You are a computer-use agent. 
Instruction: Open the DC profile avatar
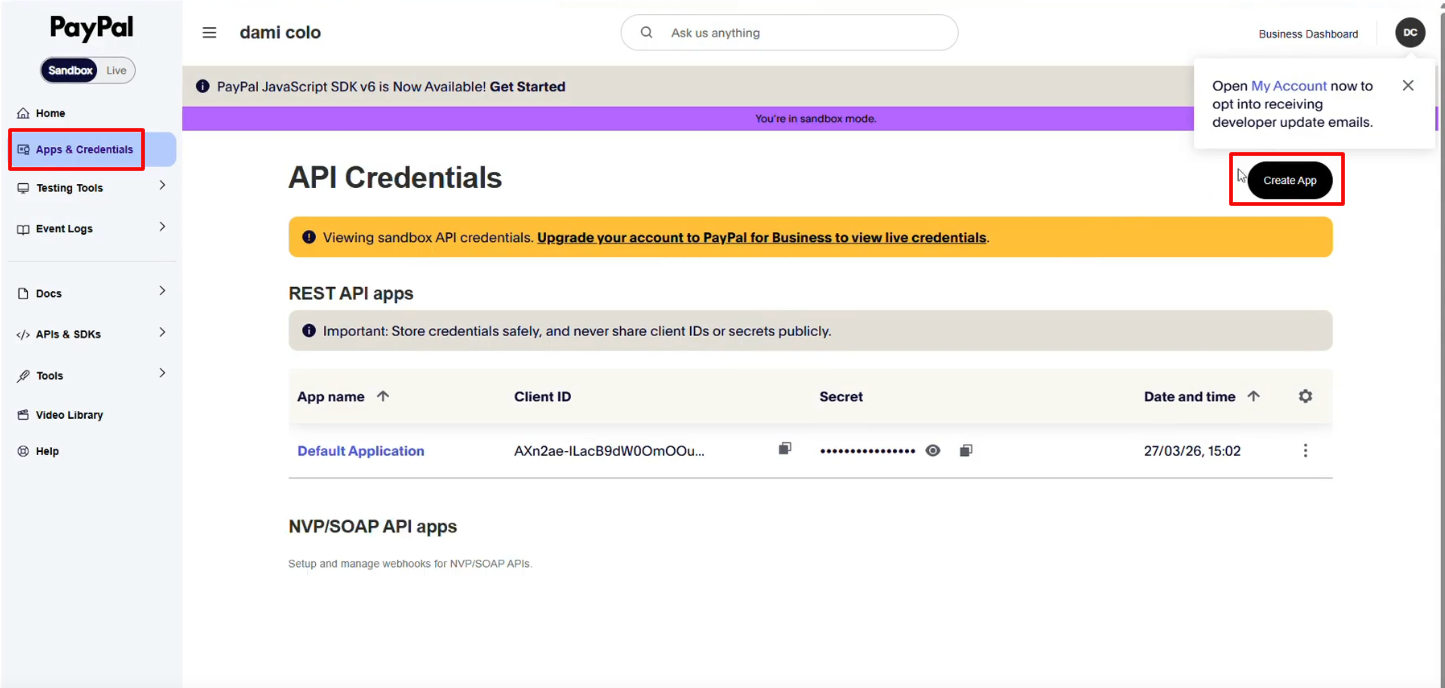[1410, 33]
